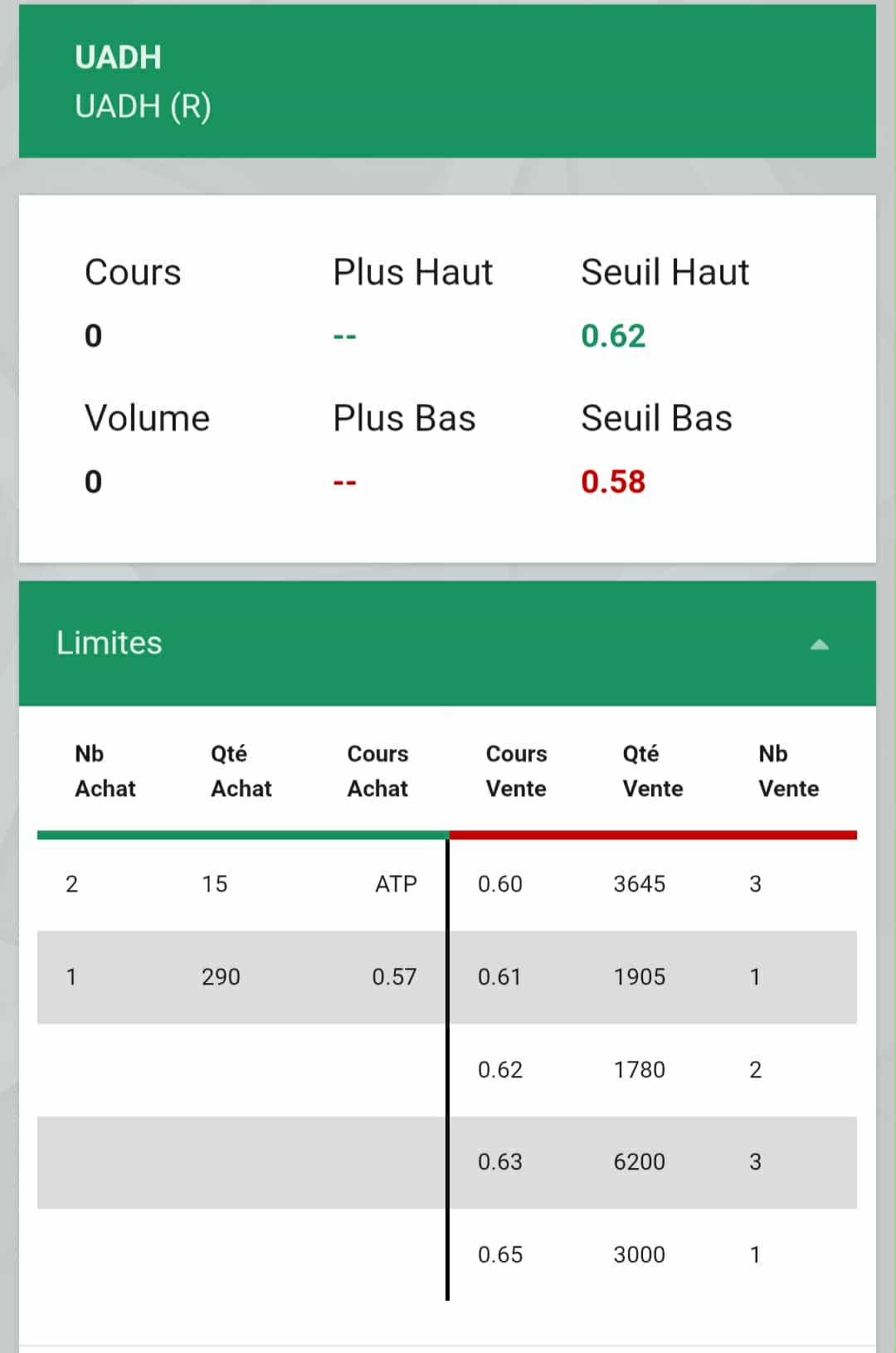
Task: Select the 0.57 Cours Achat cell
Action: [394, 977]
